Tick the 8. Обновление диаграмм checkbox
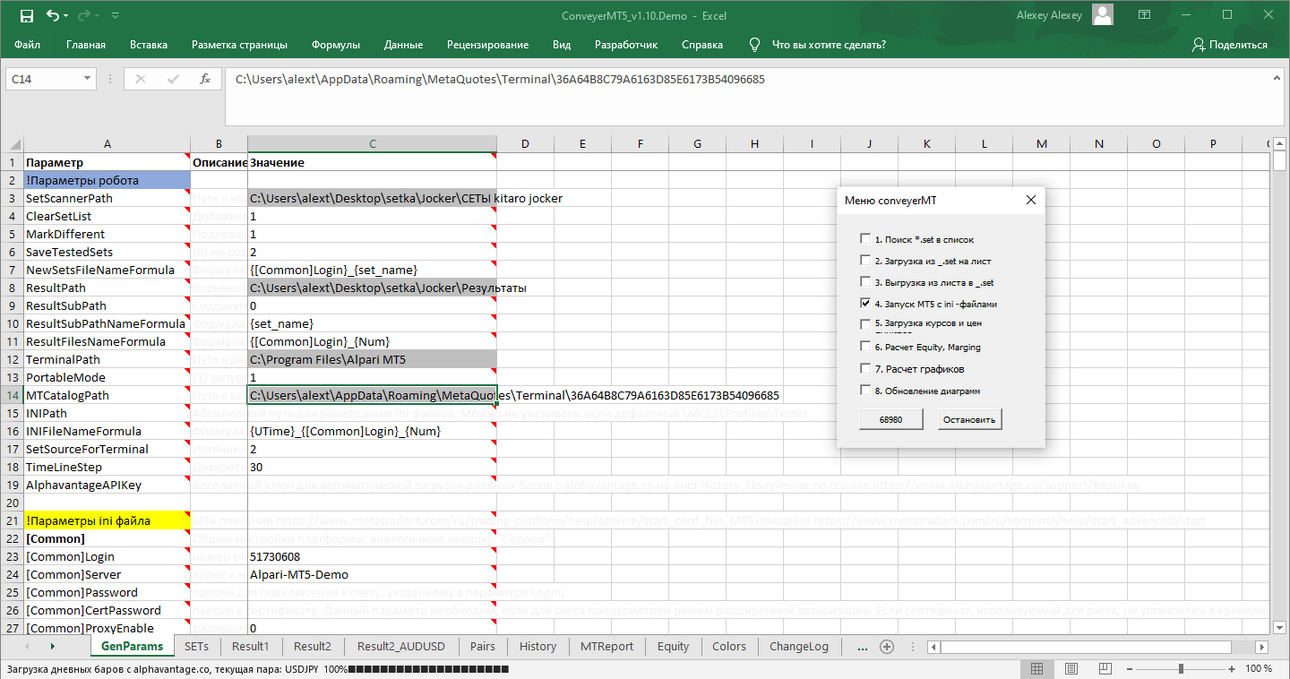The height and width of the screenshot is (679, 1290). click(x=865, y=390)
